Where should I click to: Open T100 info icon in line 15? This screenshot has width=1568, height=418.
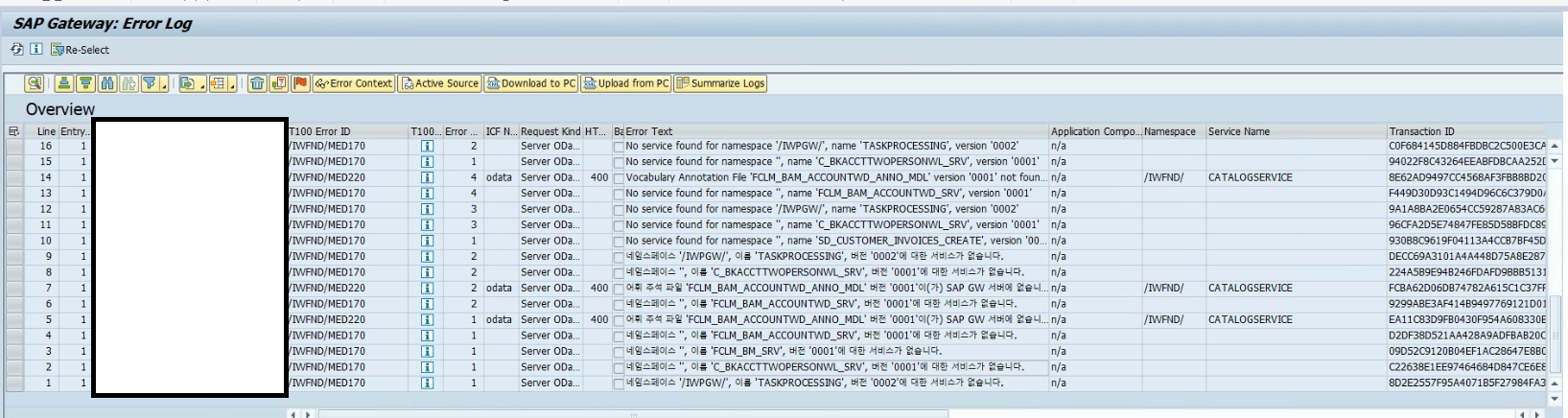coord(427,162)
